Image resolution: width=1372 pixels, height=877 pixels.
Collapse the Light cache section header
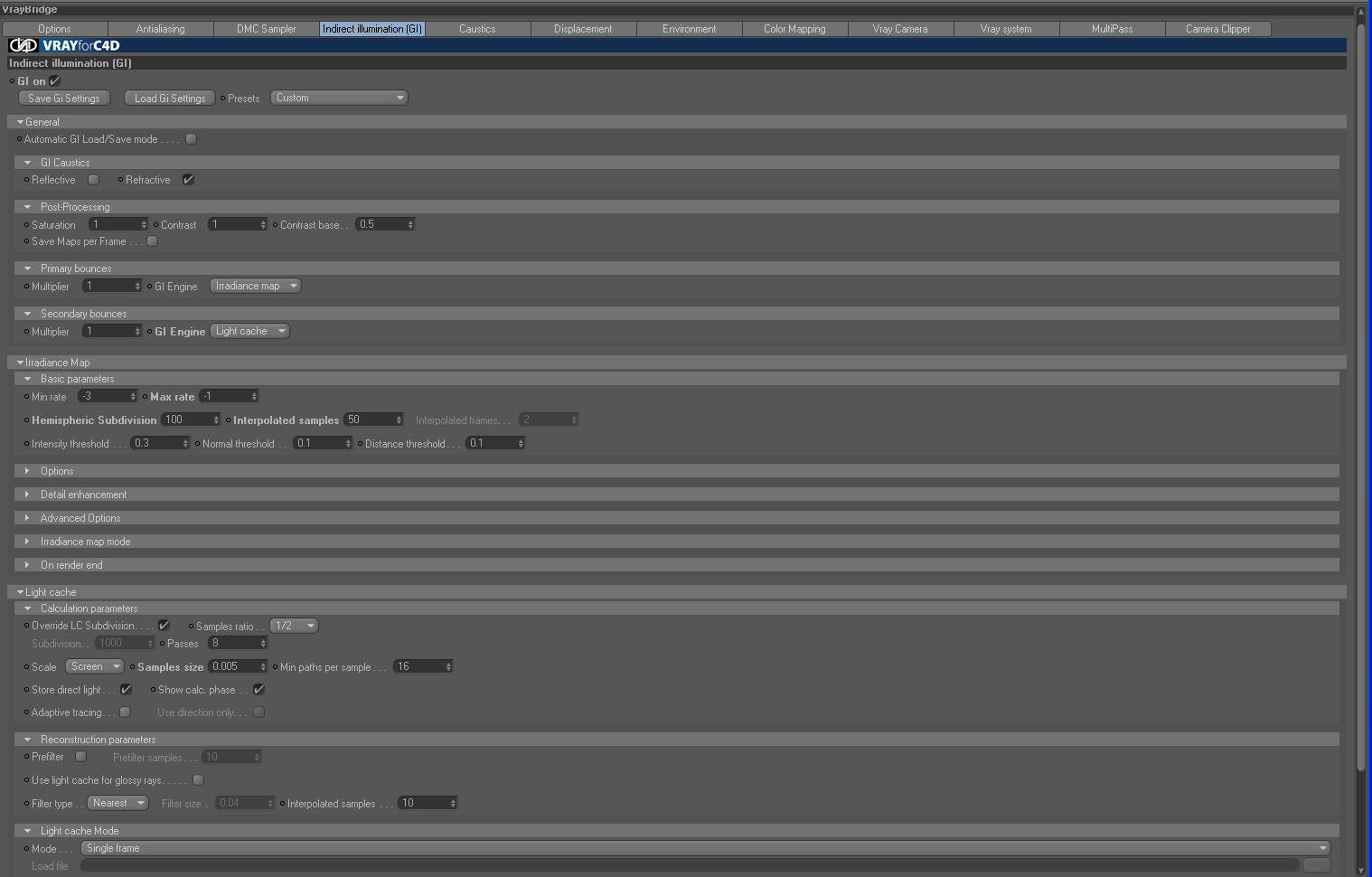click(20, 592)
